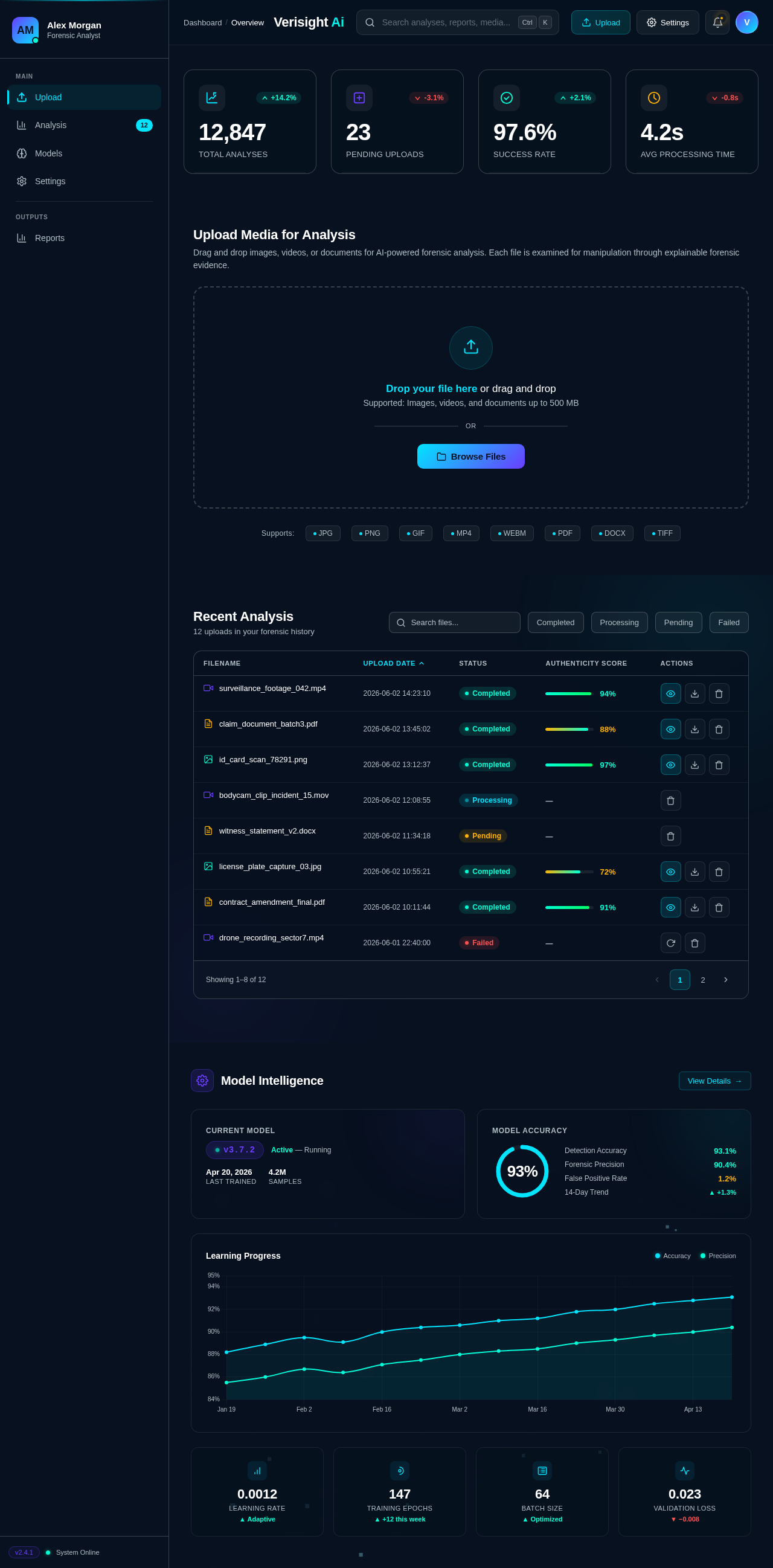View license_plate_capture_03.jpg with eye icon

tap(670, 872)
